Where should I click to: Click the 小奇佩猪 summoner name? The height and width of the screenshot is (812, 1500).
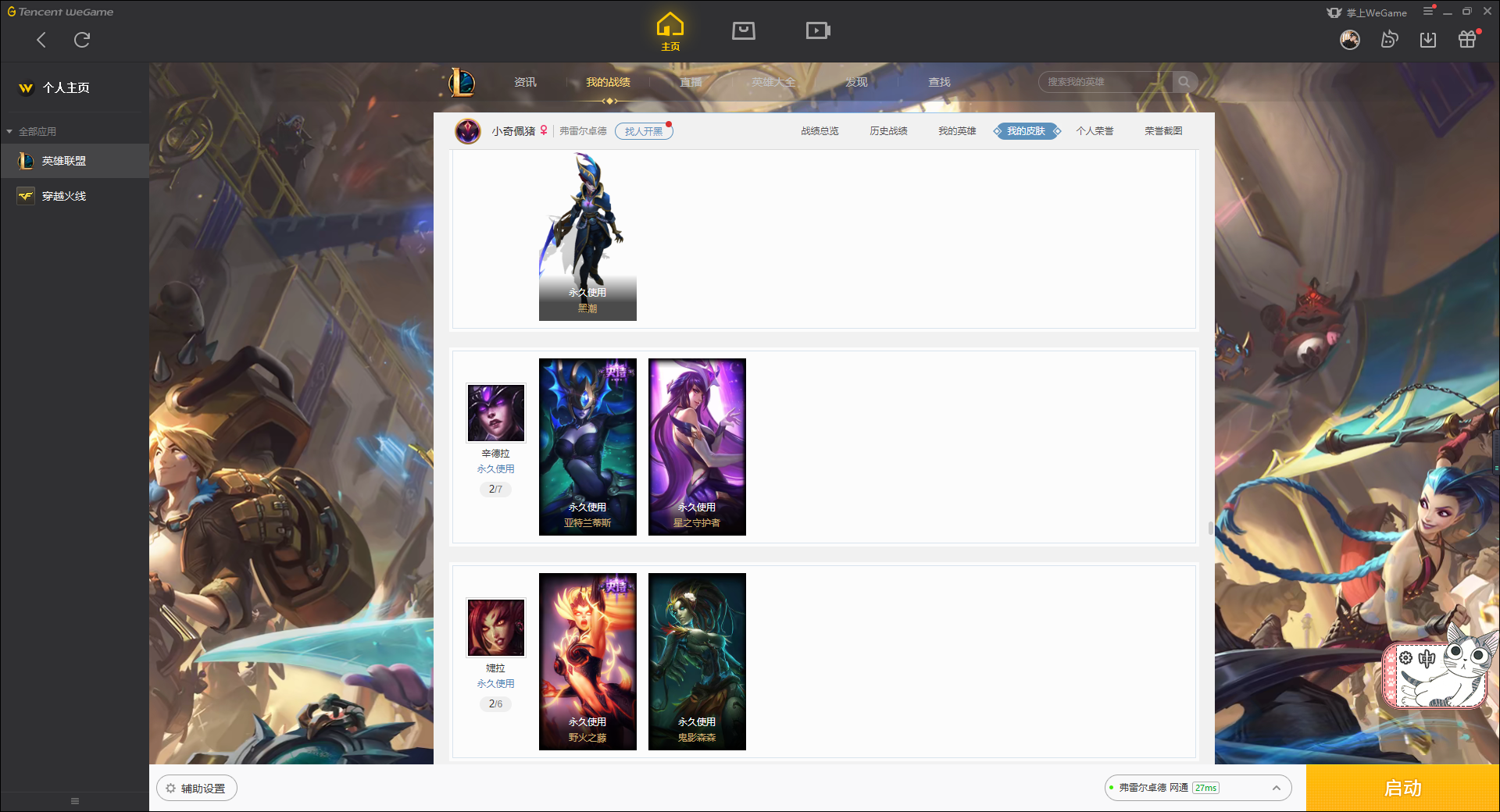pos(513,131)
